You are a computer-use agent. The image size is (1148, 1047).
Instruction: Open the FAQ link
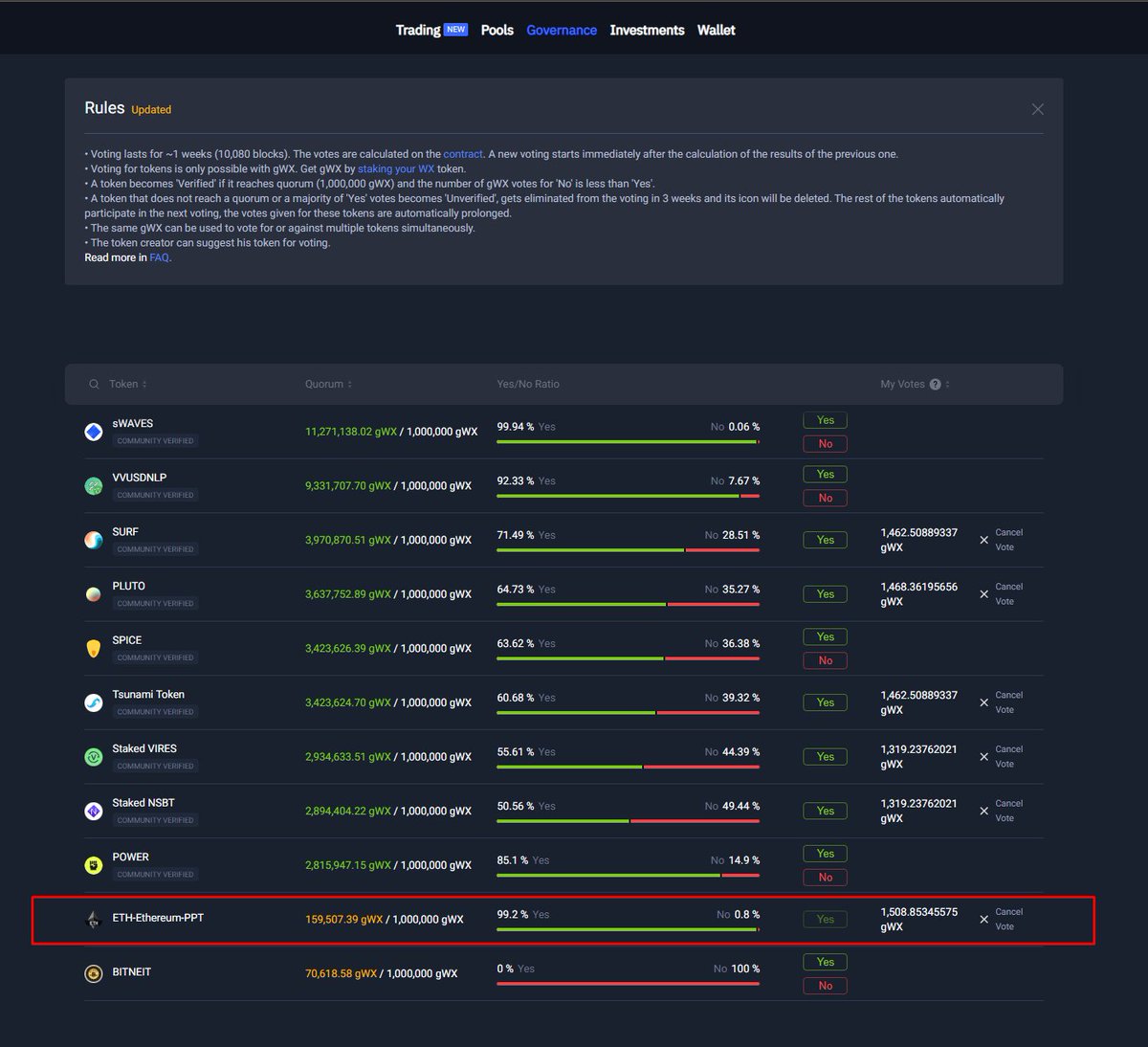click(x=159, y=257)
